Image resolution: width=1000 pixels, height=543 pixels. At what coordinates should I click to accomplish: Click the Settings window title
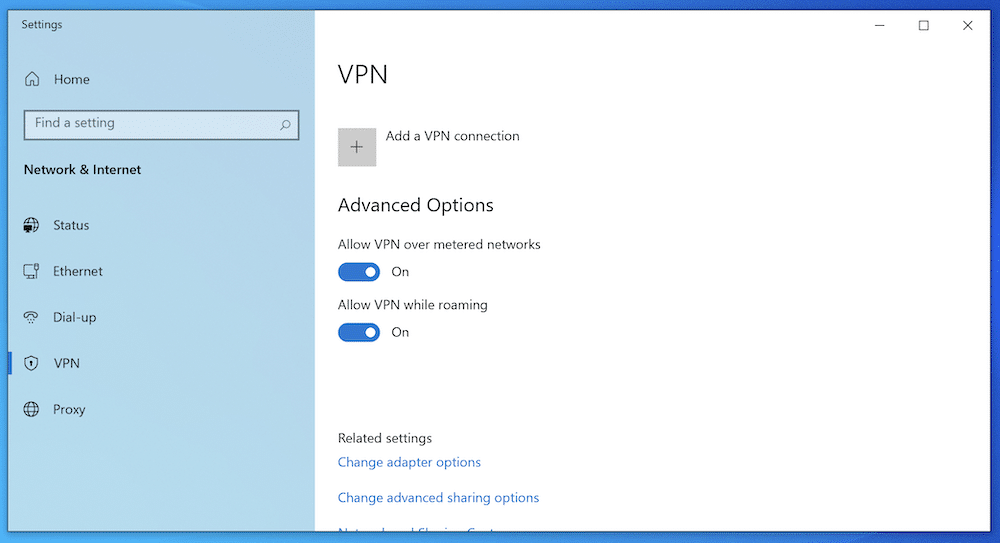click(x=42, y=24)
